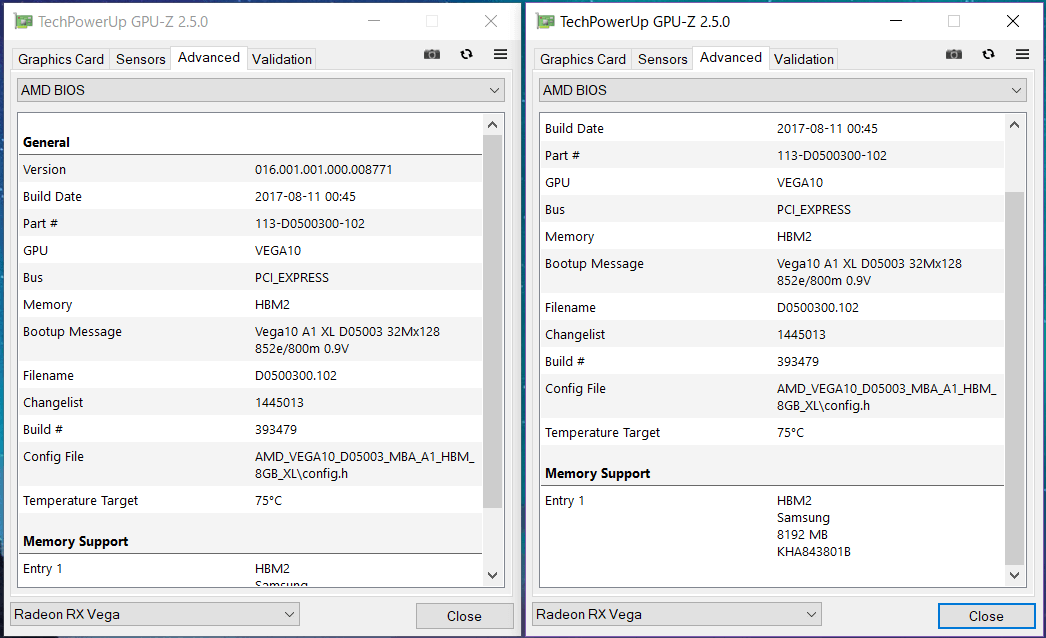Close the left GPU-Z window with X
The image size is (1046, 638).
pos(491,21)
